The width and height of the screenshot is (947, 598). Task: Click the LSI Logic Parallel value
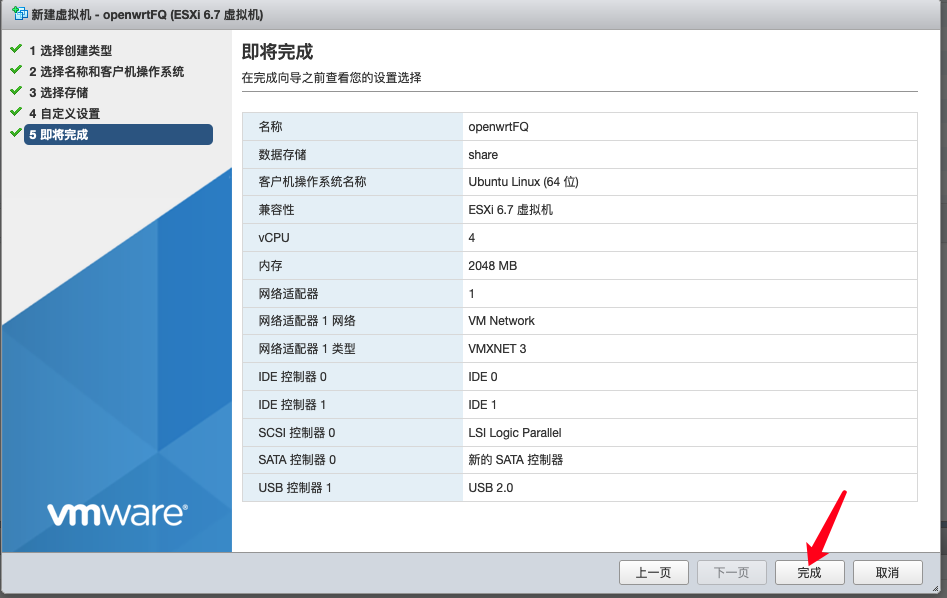pos(515,432)
